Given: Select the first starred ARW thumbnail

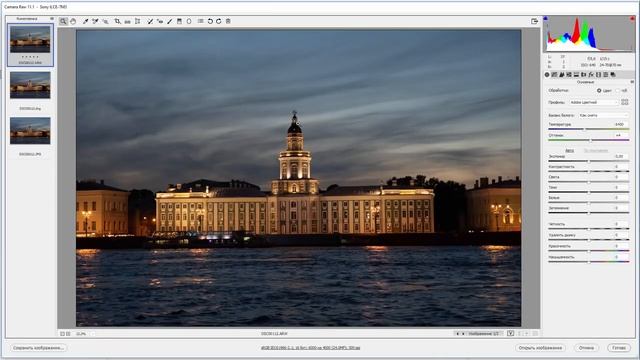Looking at the screenshot, I should coord(30,40).
